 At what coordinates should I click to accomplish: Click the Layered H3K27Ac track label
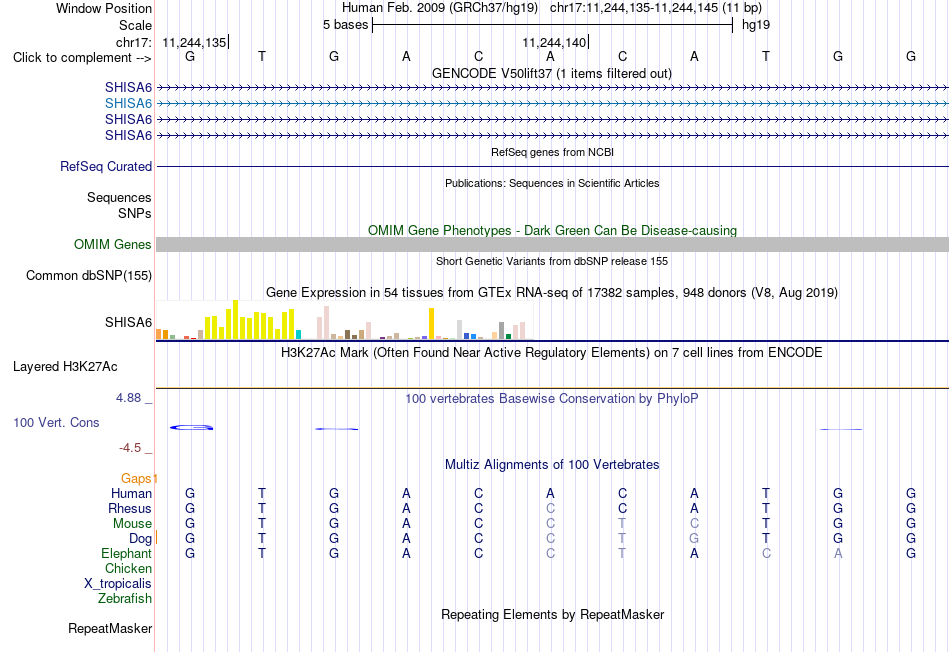pos(65,367)
